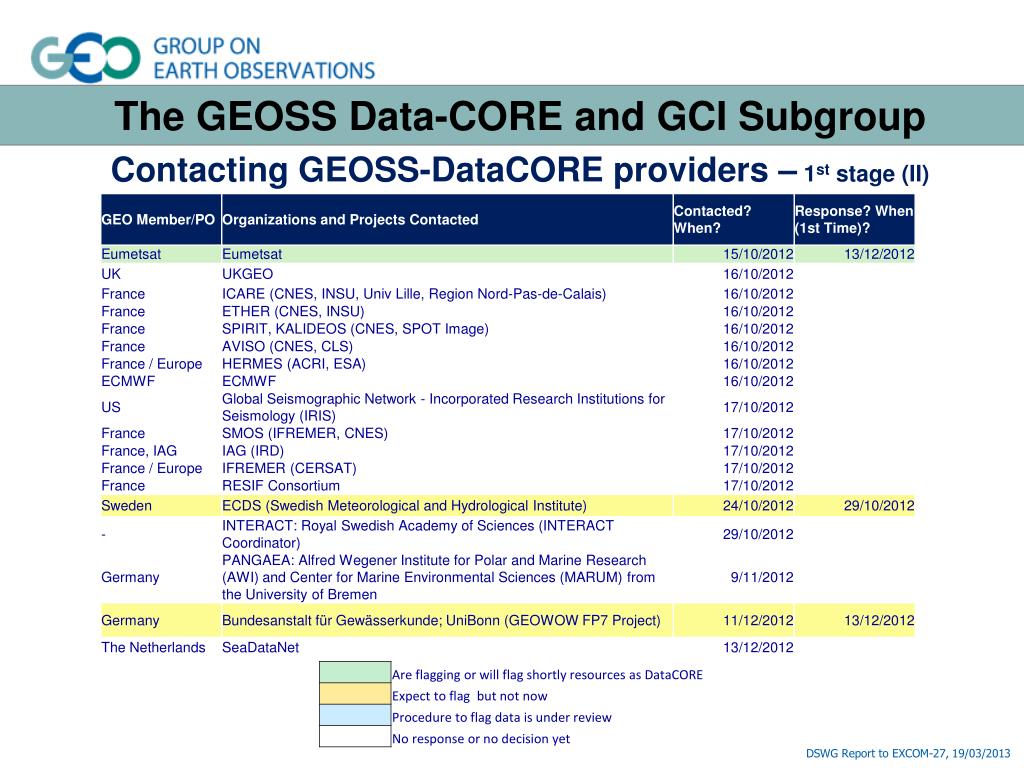Screen dimensions: 1024x768
Task: Click SeaDataNet contacted date 13/12/2012
Action: click(x=758, y=647)
